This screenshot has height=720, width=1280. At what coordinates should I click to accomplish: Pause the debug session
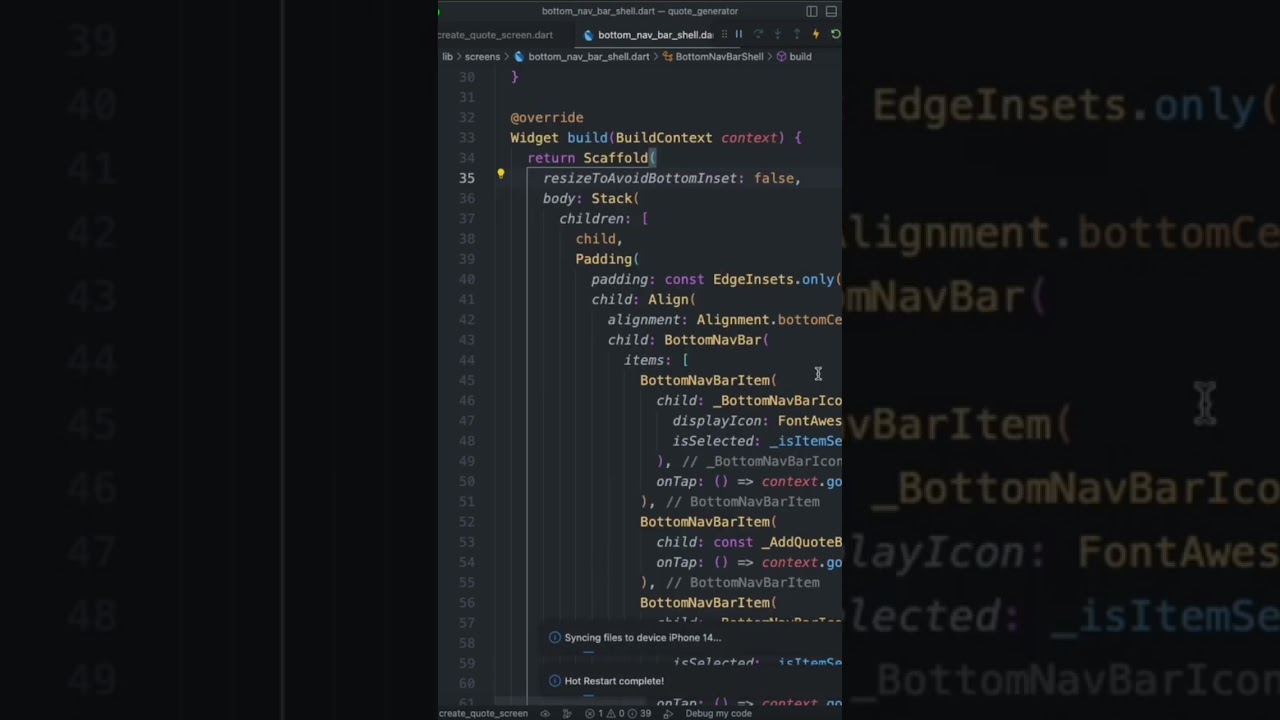739,34
